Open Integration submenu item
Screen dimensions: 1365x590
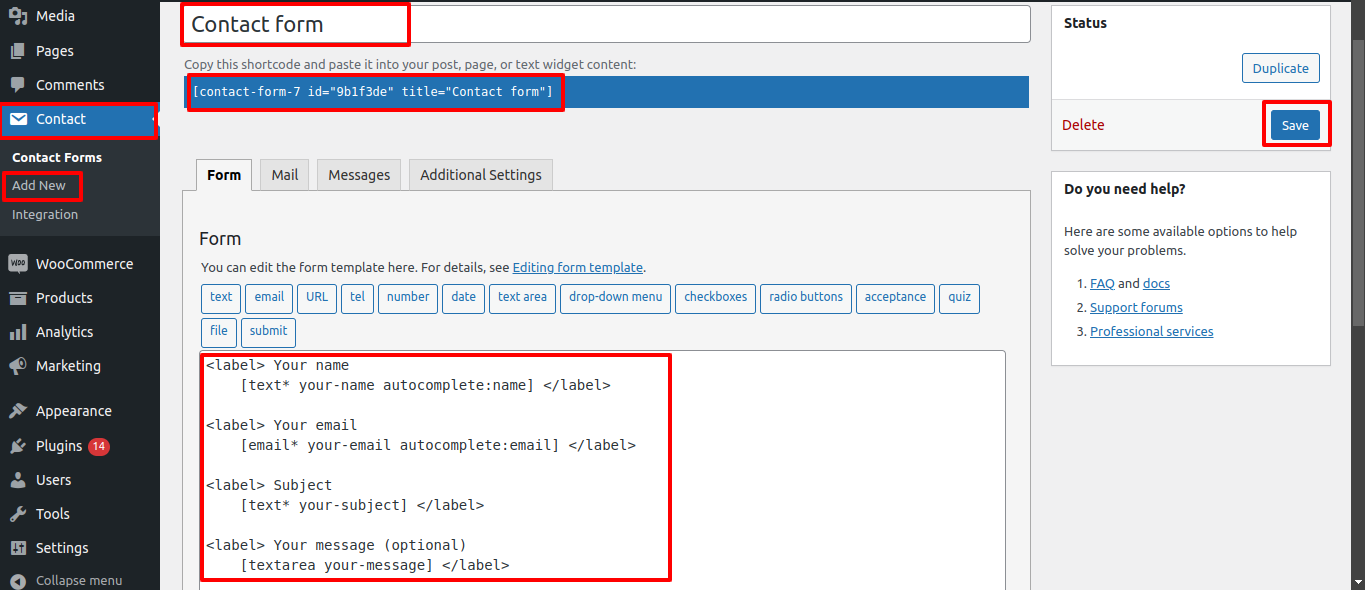45,214
